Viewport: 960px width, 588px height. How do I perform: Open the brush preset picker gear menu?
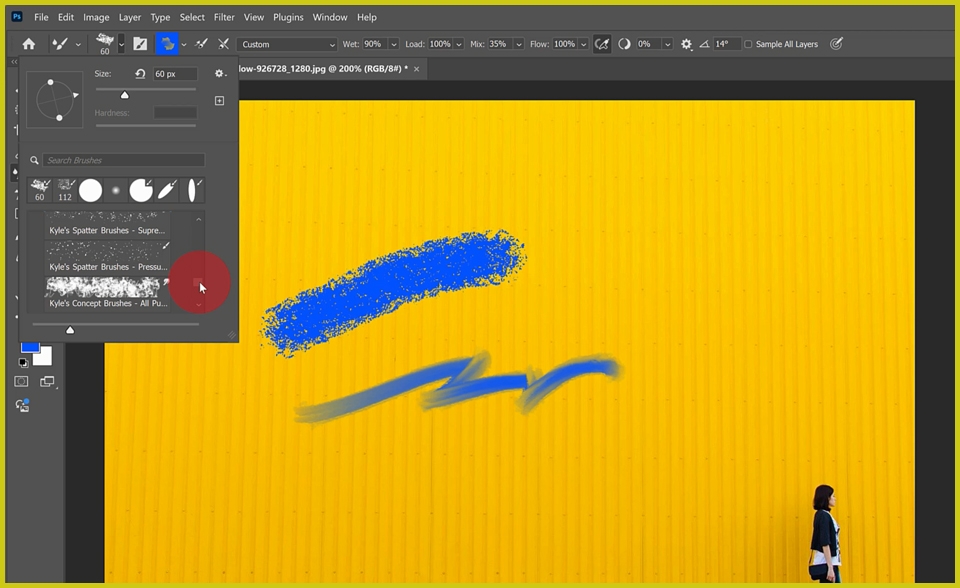(220, 73)
